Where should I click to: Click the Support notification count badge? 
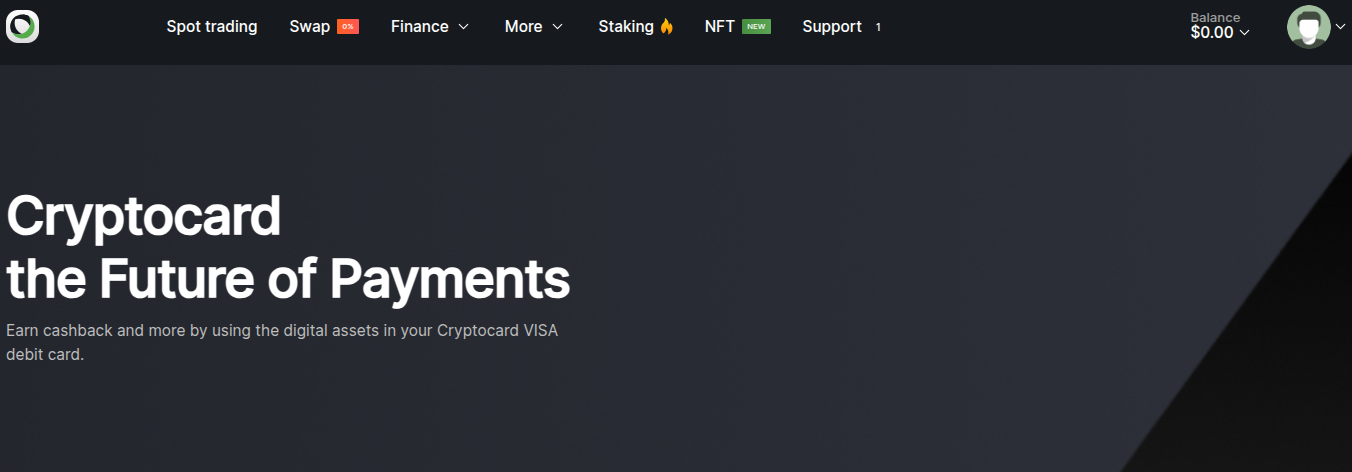tap(878, 27)
